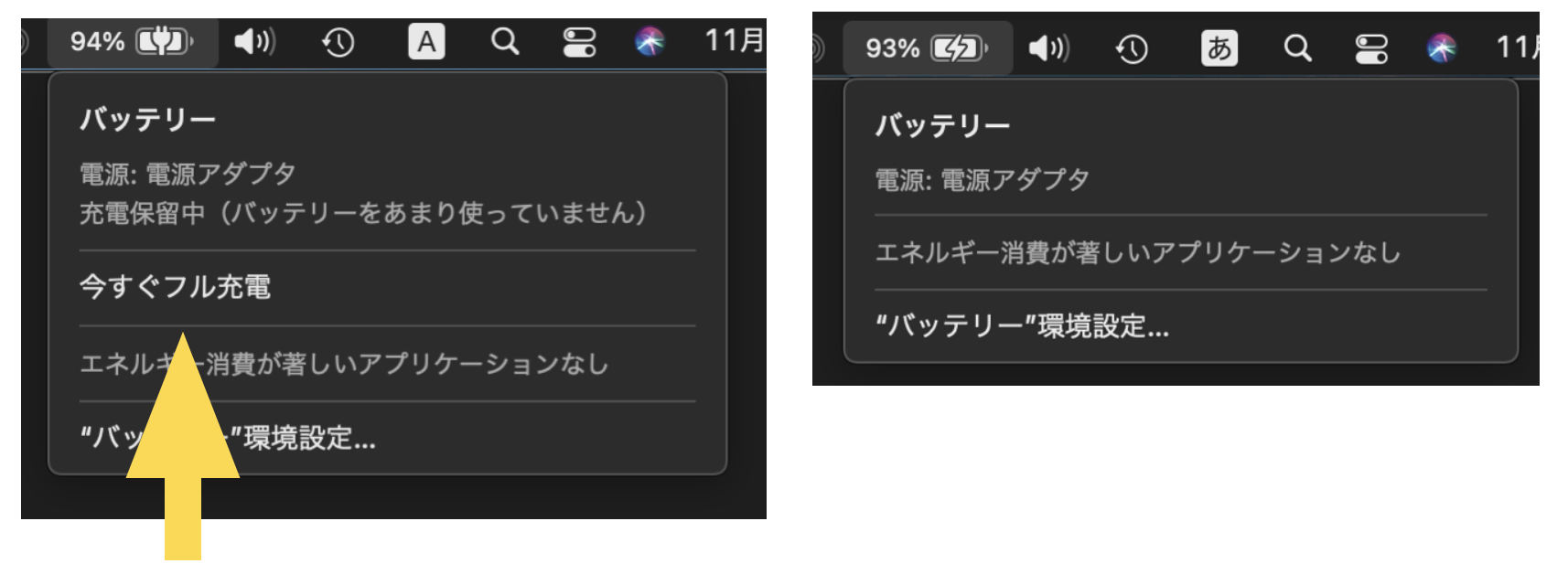Open Control Center in right menu bar
The width and height of the screenshot is (1568, 585).
[1371, 48]
